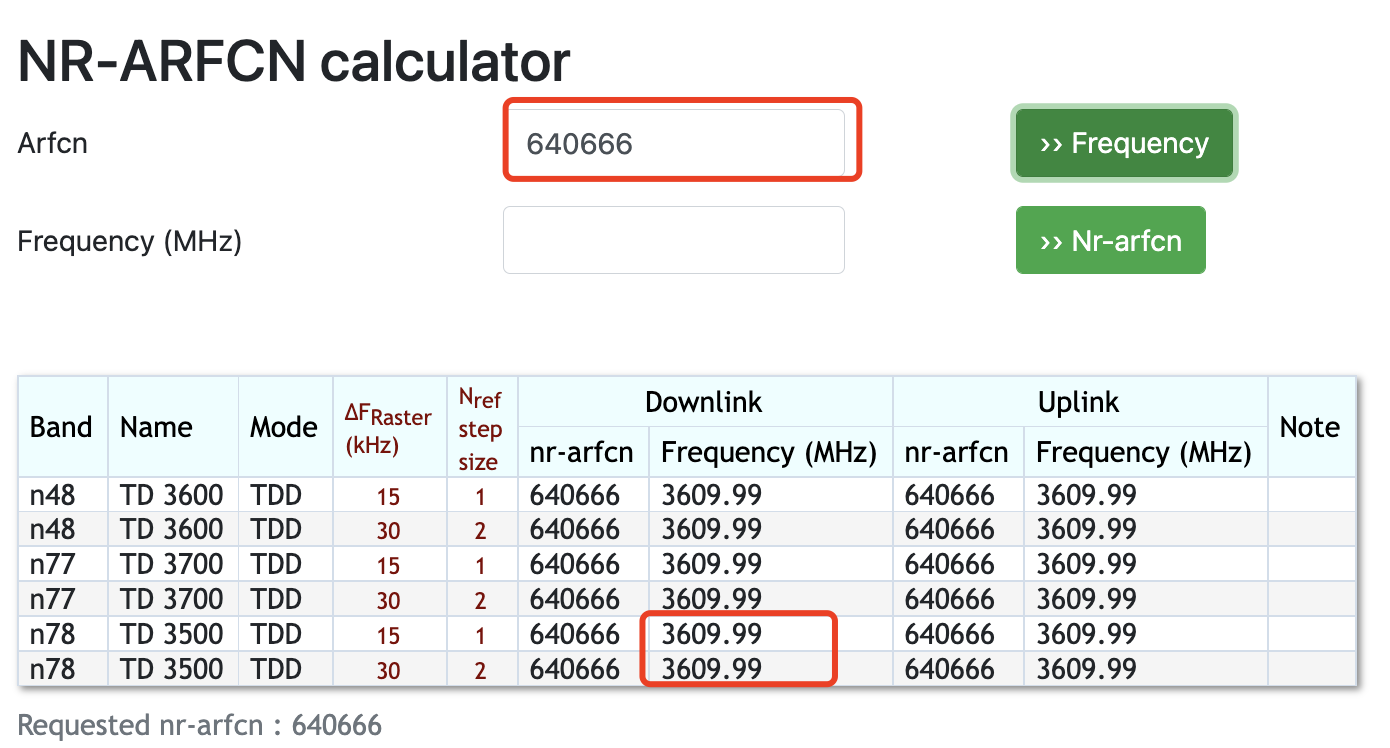The height and width of the screenshot is (748, 1390).
Task: Click the "NR-ARFCN calculator" page title
Action: click(x=294, y=62)
